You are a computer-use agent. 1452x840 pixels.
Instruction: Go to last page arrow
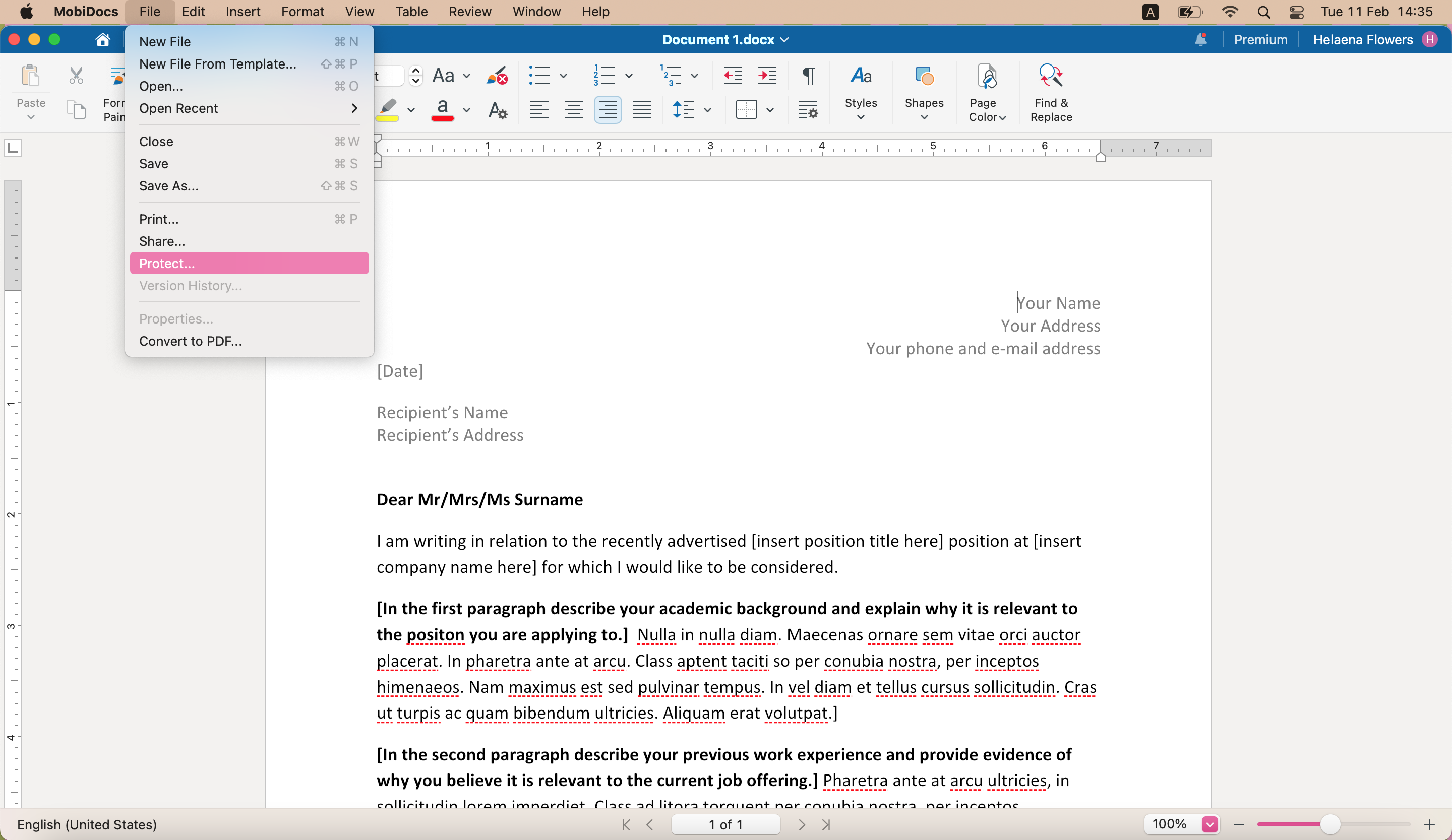point(826,824)
